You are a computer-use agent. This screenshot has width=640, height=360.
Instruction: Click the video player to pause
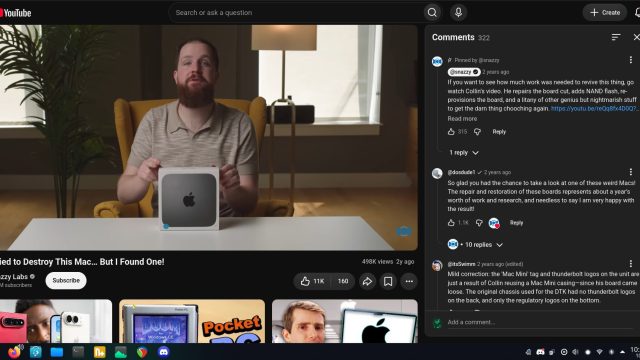point(208,138)
